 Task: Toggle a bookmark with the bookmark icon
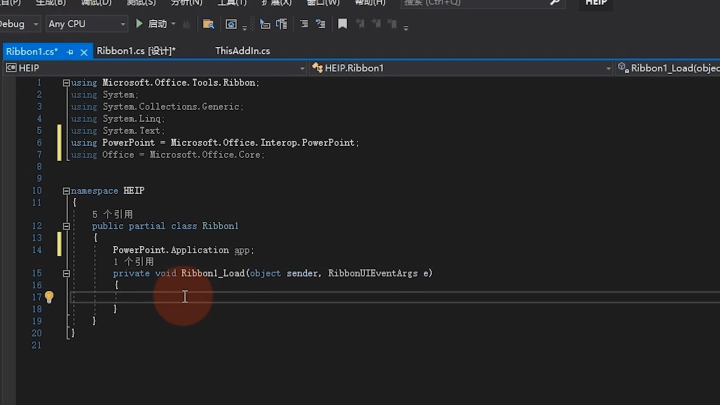point(343,24)
